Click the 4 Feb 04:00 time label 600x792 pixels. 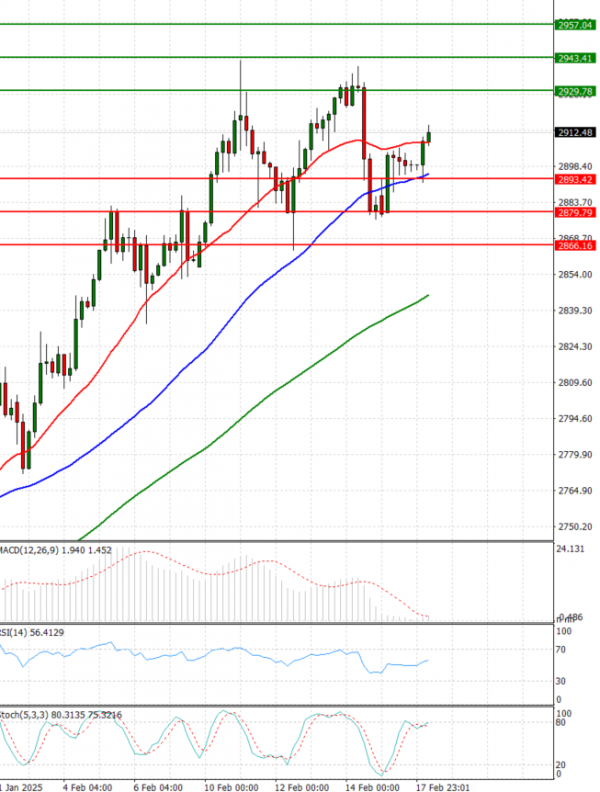pos(87,787)
